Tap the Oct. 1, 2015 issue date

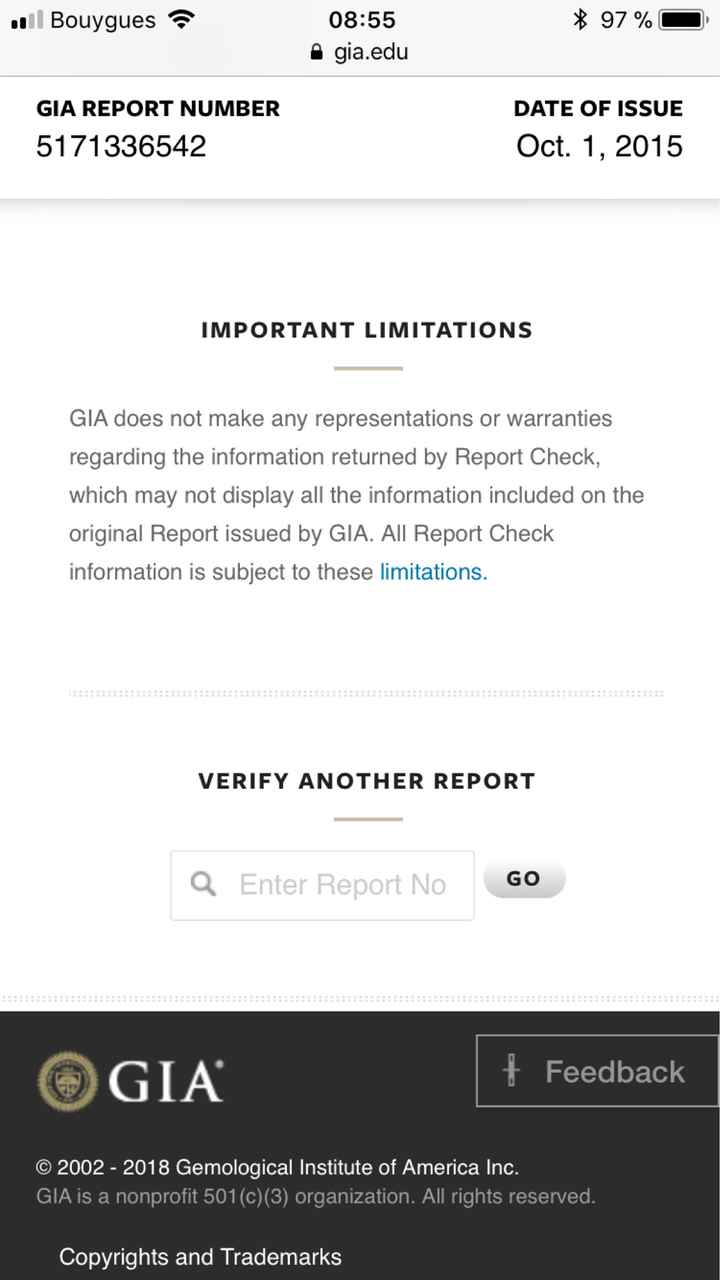pyautogui.click(x=599, y=146)
